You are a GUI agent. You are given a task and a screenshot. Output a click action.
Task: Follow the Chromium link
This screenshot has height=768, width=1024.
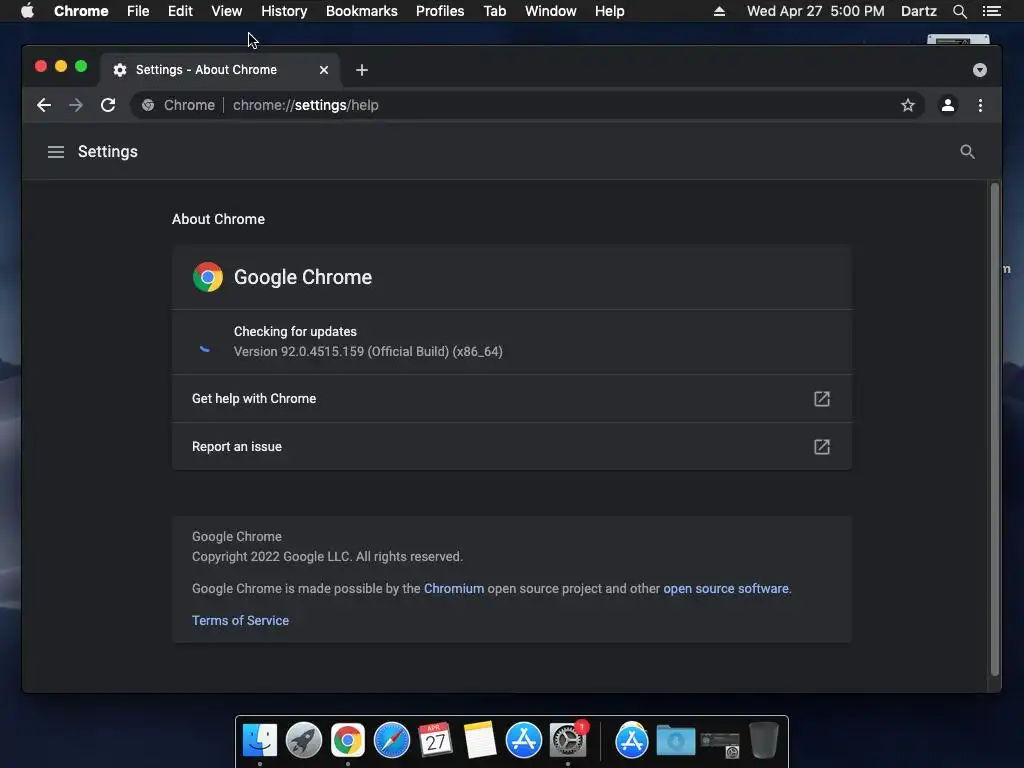[x=454, y=588]
